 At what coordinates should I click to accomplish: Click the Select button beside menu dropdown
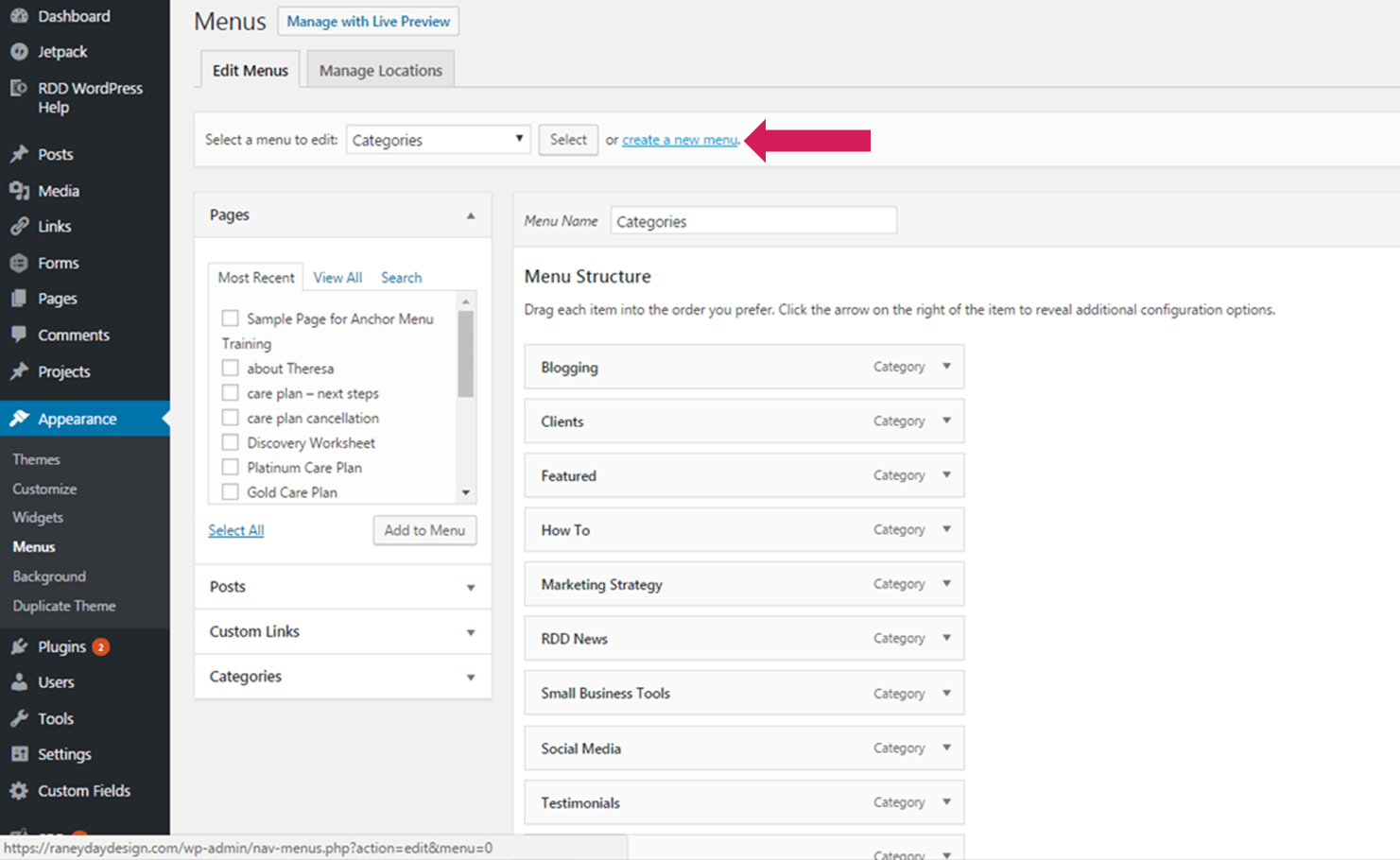(x=568, y=140)
